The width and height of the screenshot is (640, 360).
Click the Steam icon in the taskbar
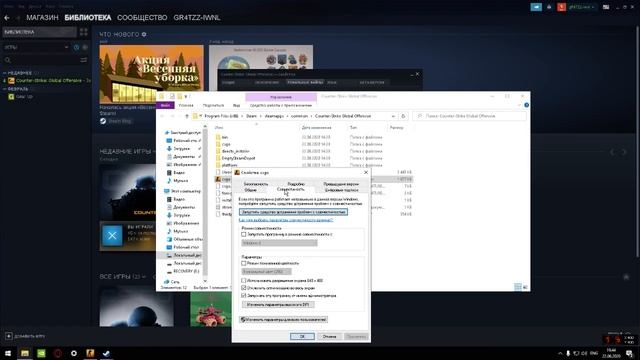coord(106,353)
